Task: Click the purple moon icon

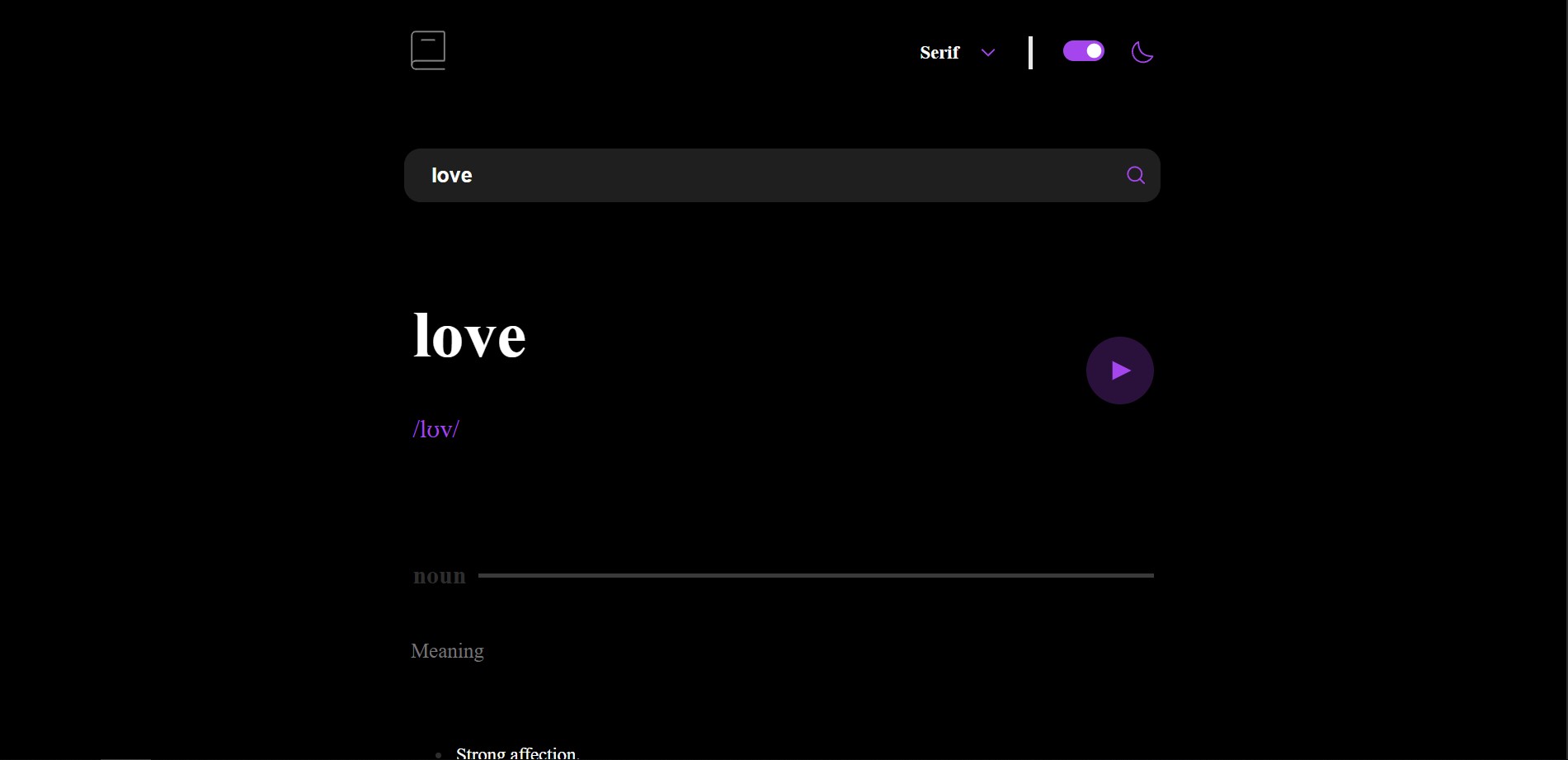Action: click(1142, 52)
